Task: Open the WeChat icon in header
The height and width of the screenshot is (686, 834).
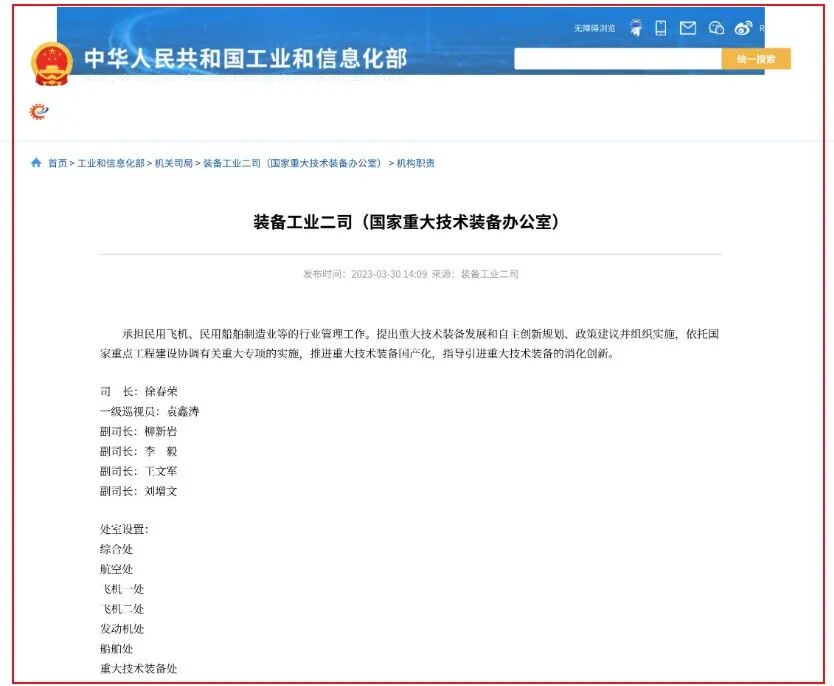Action: (x=716, y=28)
